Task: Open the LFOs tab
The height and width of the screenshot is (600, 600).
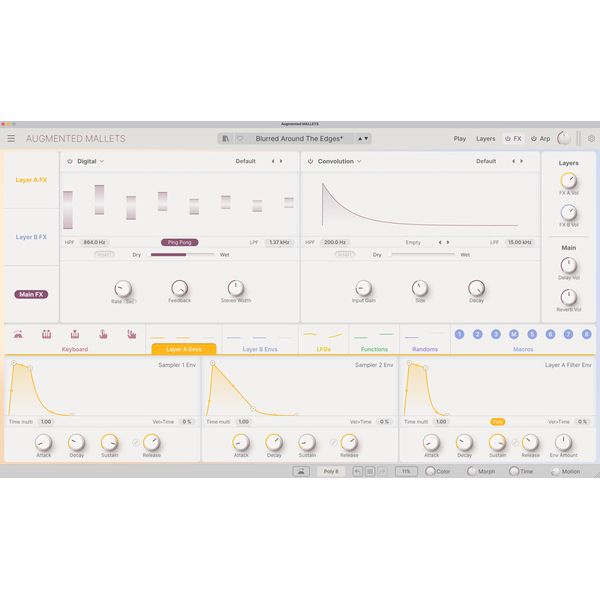Action: coord(323,349)
